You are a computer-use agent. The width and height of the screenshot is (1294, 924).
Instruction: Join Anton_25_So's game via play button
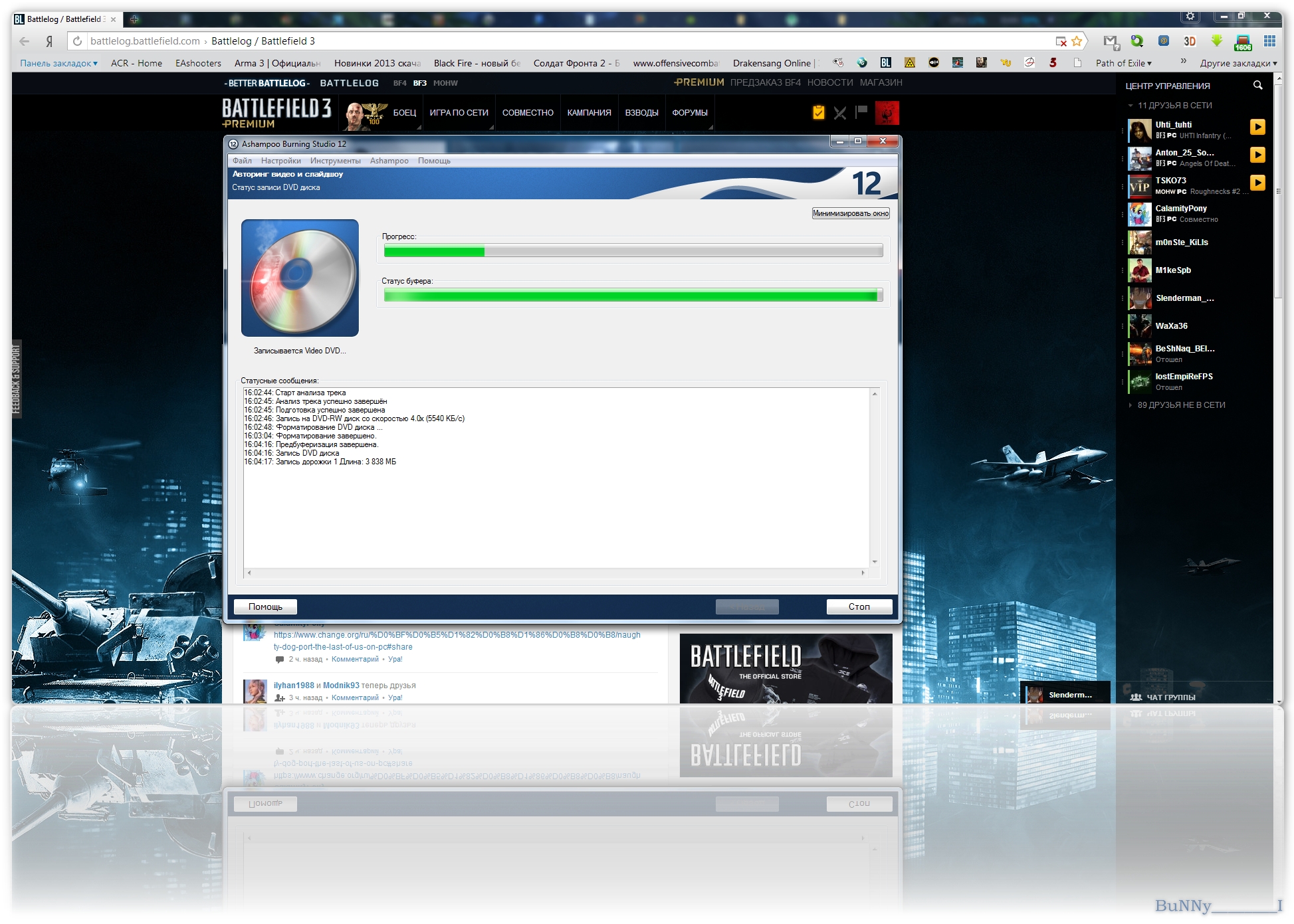coord(1257,155)
